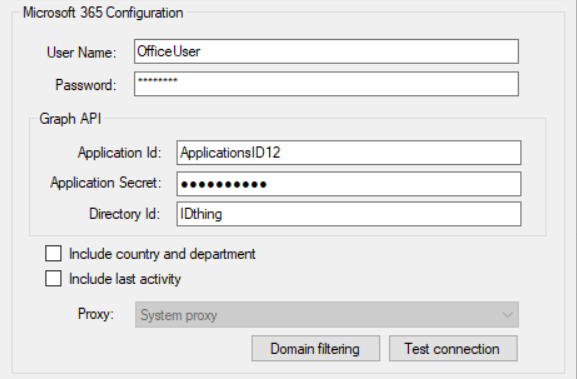The image size is (577, 379).
Task: Focus the Password field
Action: 326,84
